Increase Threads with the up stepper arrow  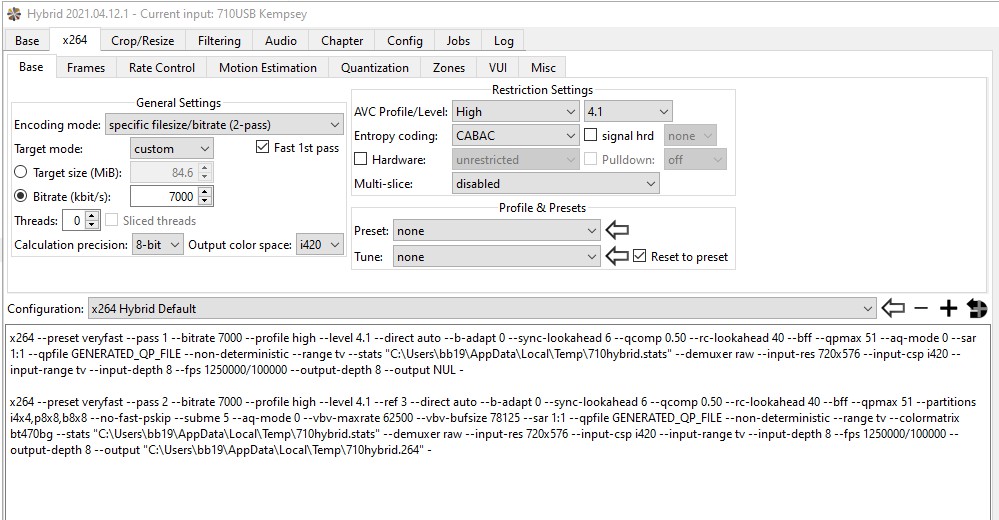(x=92, y=216)
